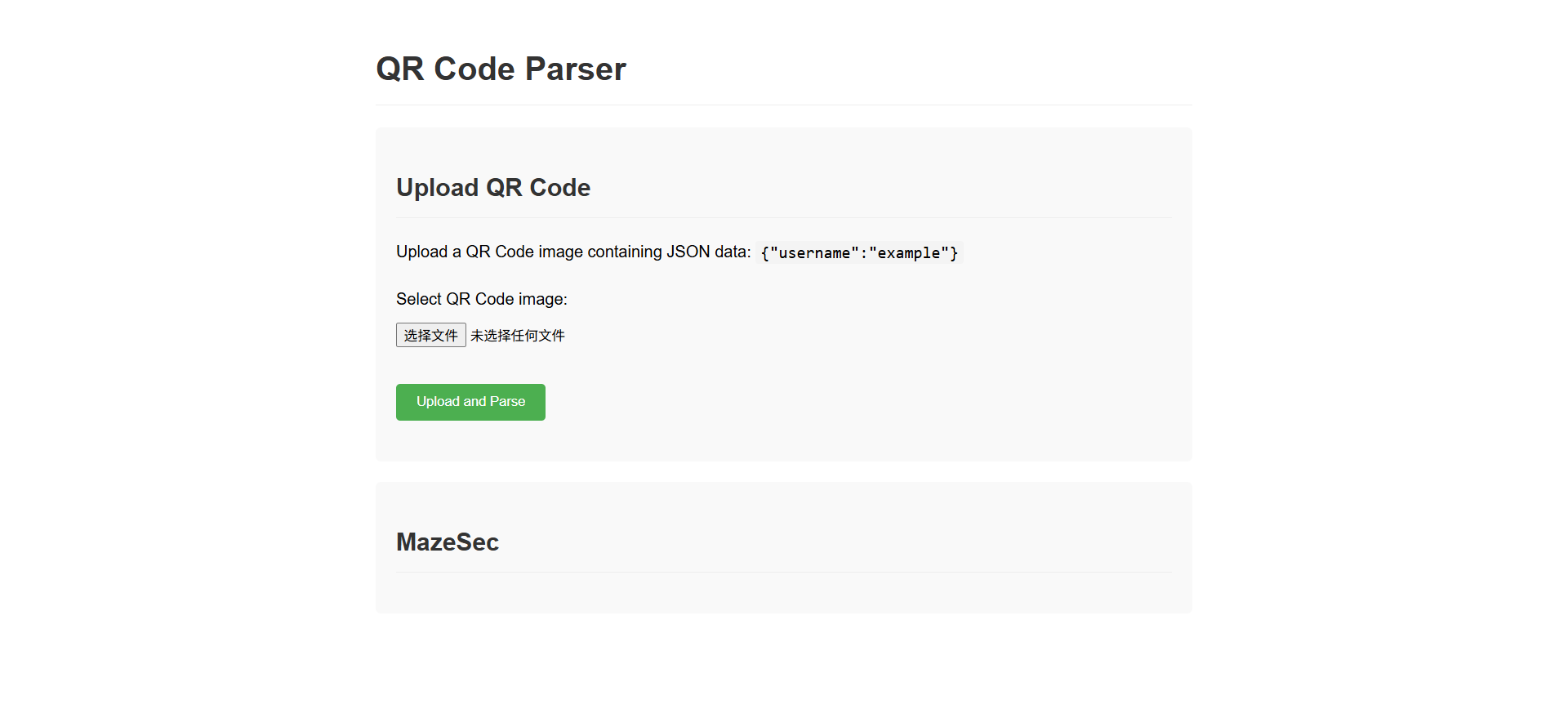Click the word "containing" in the instruction sentence
Image resolution: width=1568 pixels, height=718 pixels.
tap(625, 252)
